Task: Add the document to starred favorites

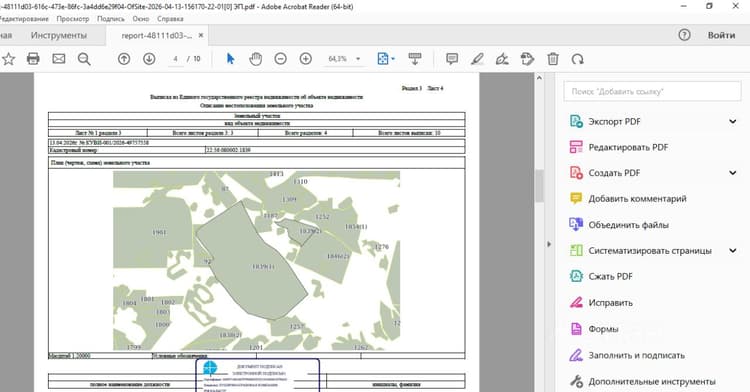Action: [x=8, y=59]
